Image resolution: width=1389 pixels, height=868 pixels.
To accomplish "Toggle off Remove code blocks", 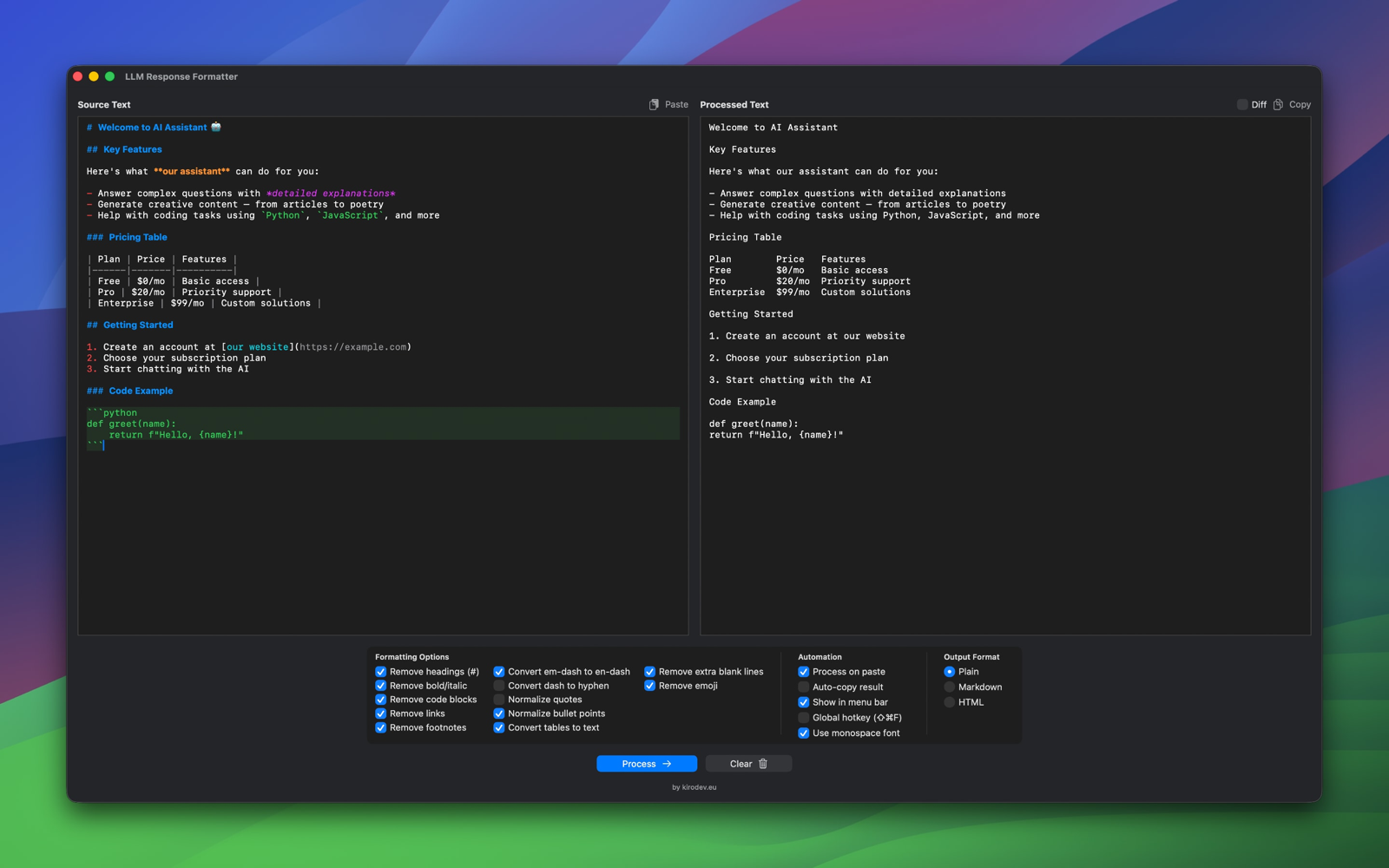I will pos(380,699).
